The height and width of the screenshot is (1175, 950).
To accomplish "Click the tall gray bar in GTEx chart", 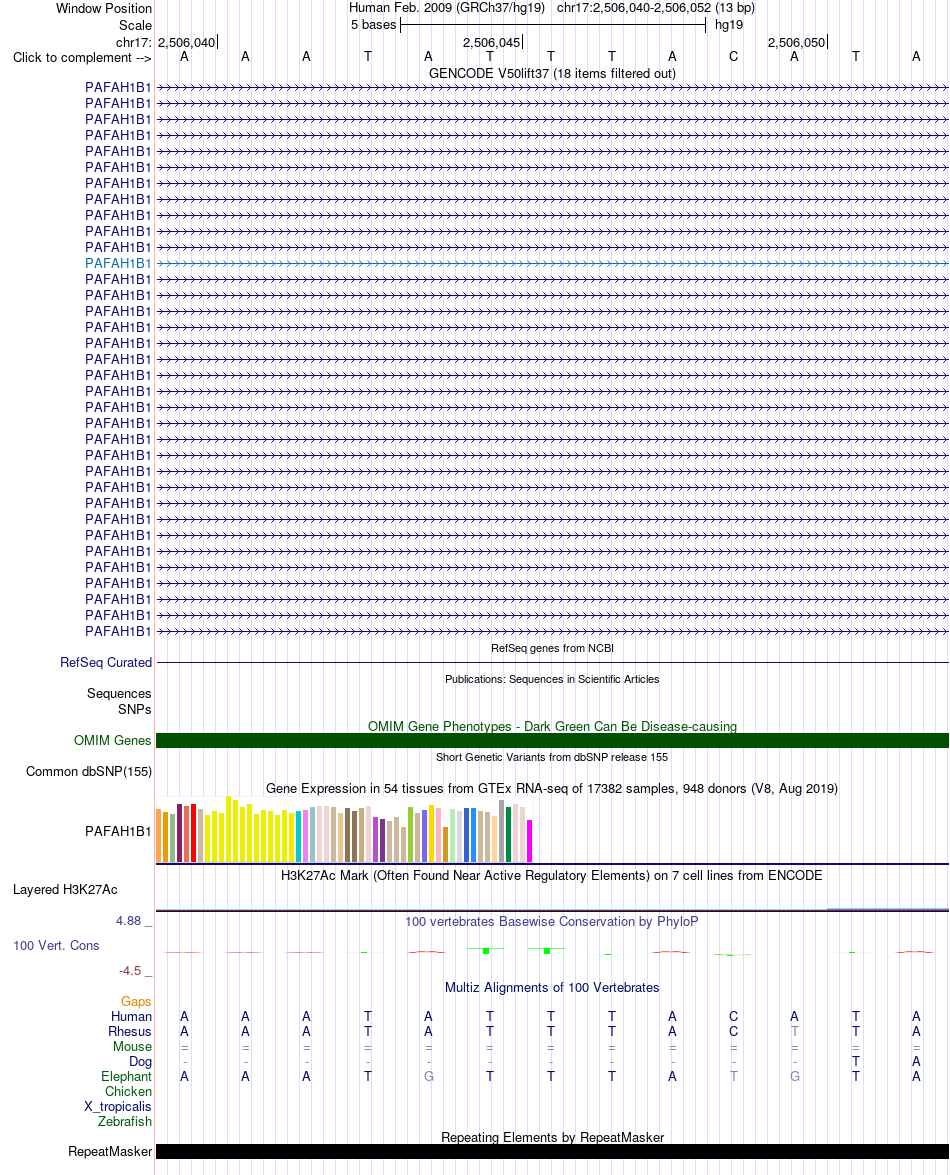I will 501,831.
